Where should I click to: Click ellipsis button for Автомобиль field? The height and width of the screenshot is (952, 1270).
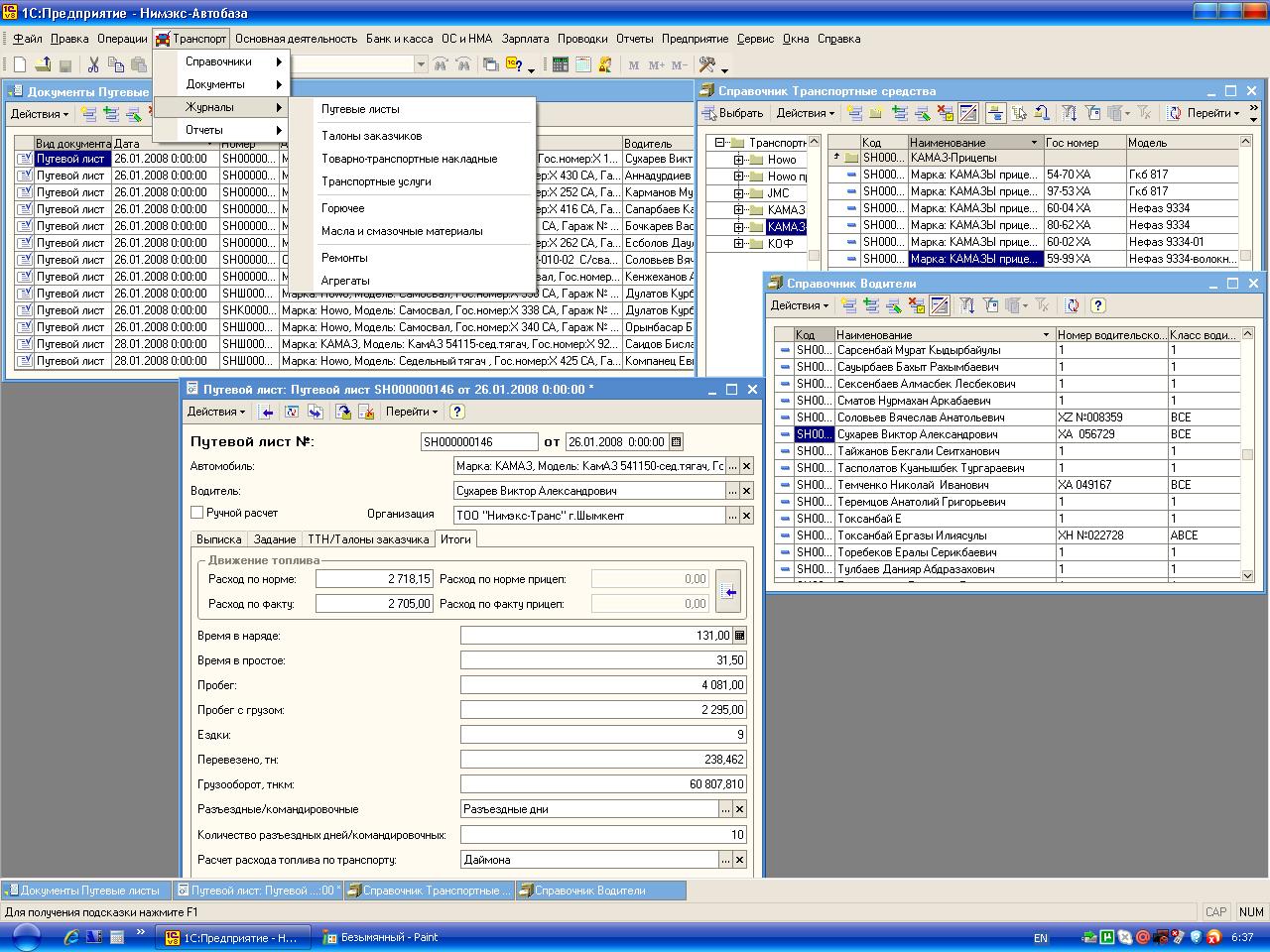click(732, 466)
